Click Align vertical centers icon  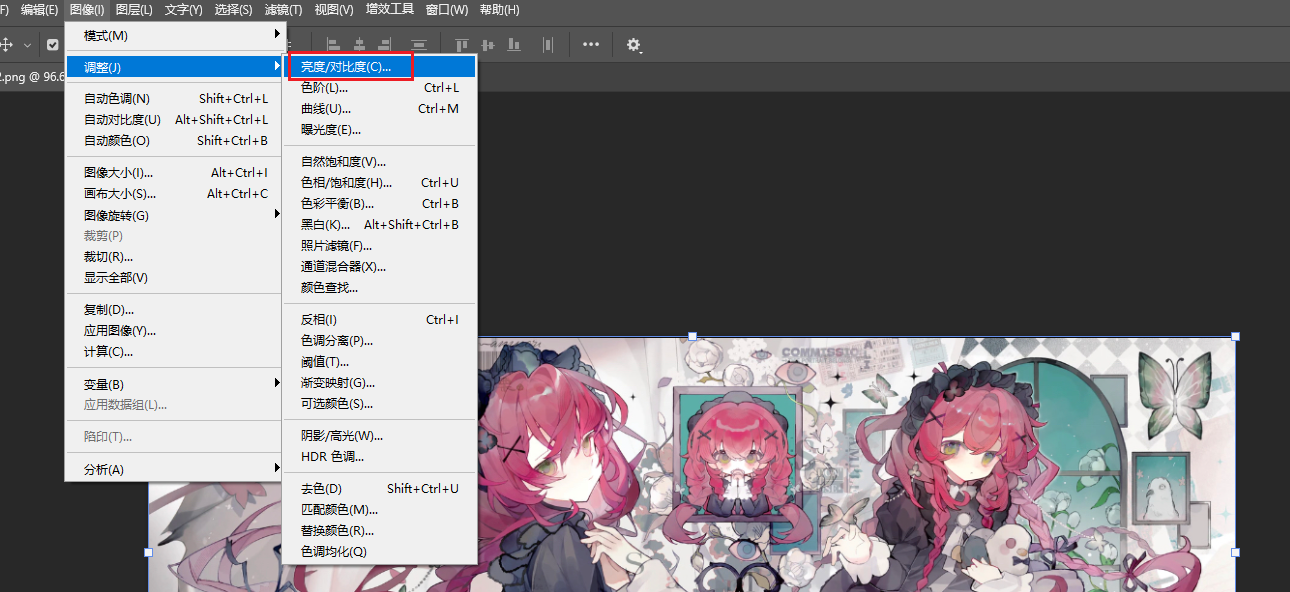(x=488, y=44)
